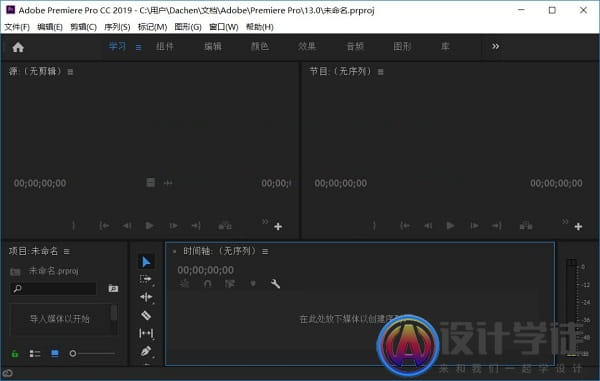Click Mark In in Program monitor
600x381 pixels.
point(374,226)
